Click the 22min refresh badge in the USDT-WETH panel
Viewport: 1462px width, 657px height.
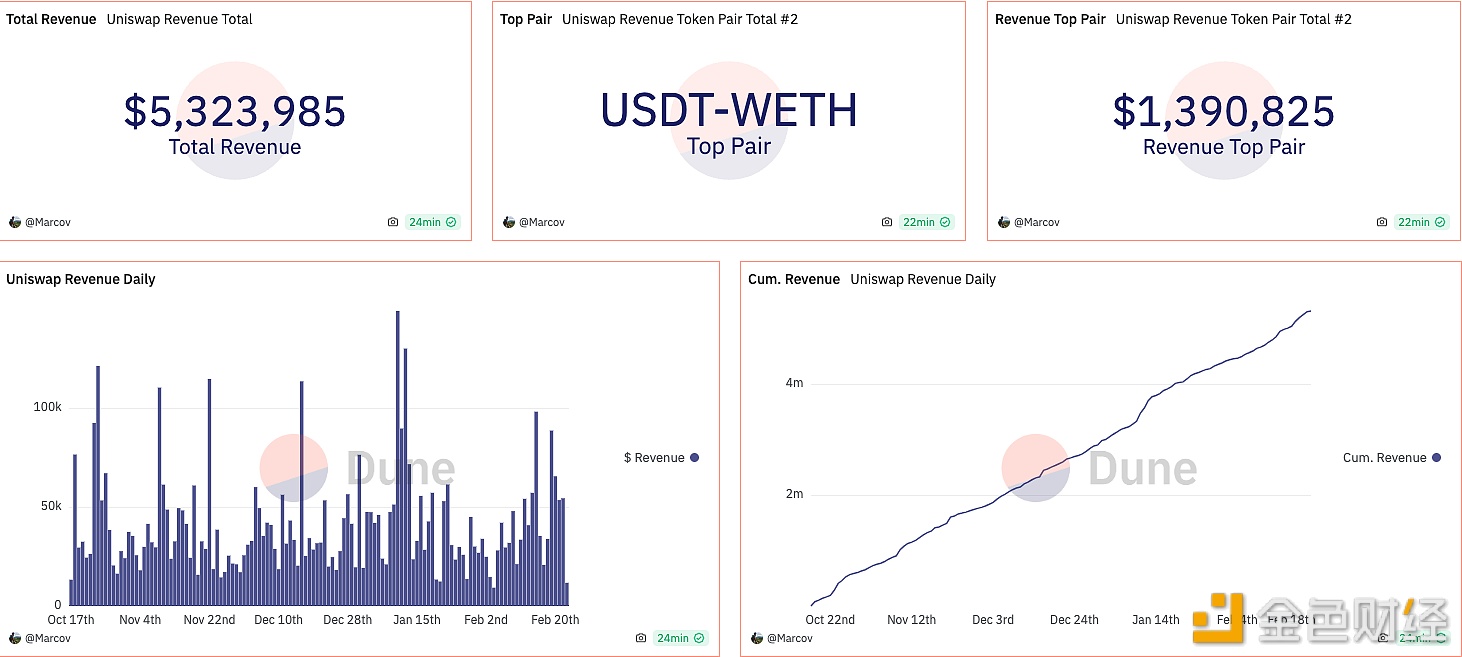[x=926, y=222]
